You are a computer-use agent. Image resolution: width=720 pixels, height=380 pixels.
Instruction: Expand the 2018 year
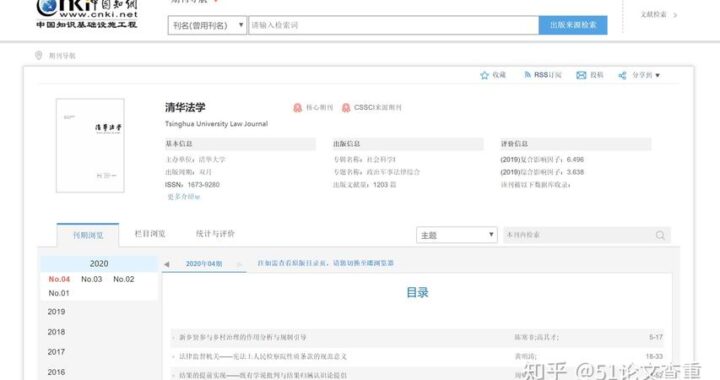pos(56,332)
